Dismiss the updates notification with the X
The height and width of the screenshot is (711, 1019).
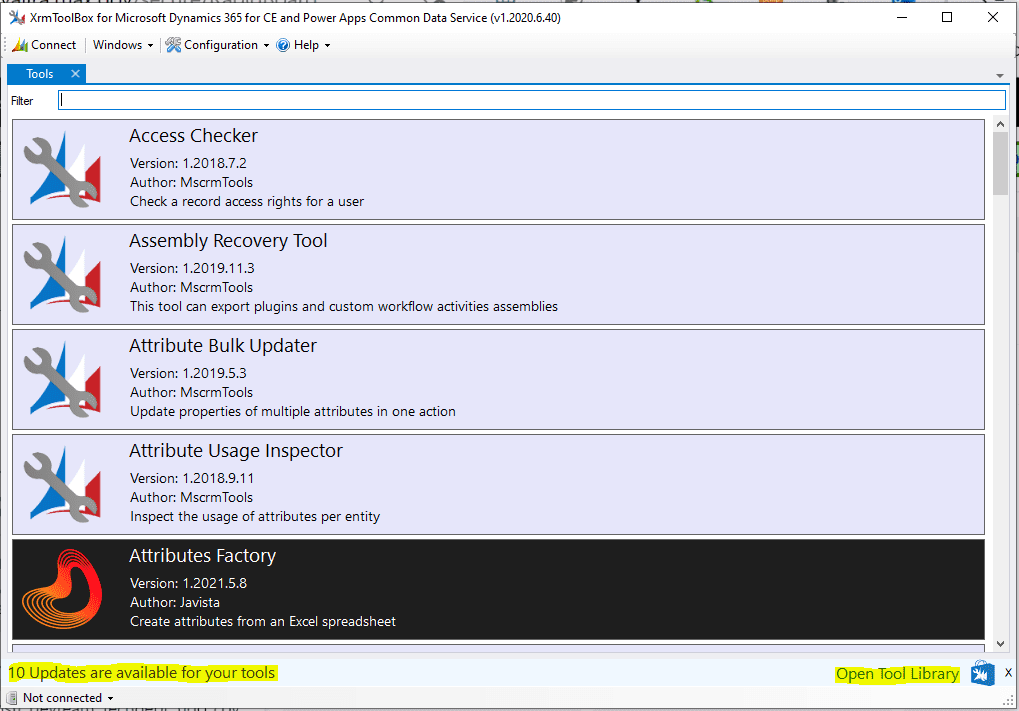tap(1009, 673)
